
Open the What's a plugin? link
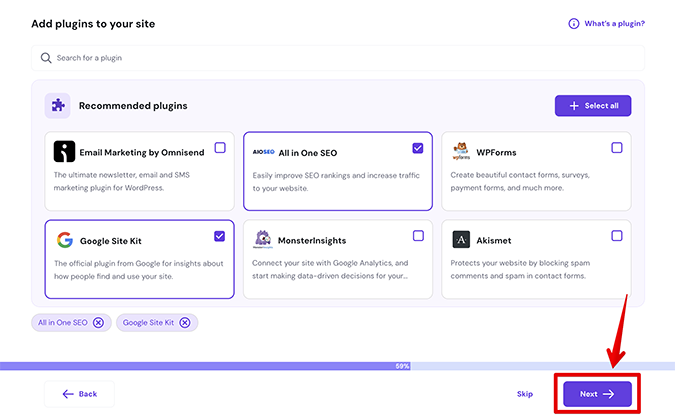tap(614, 23)
